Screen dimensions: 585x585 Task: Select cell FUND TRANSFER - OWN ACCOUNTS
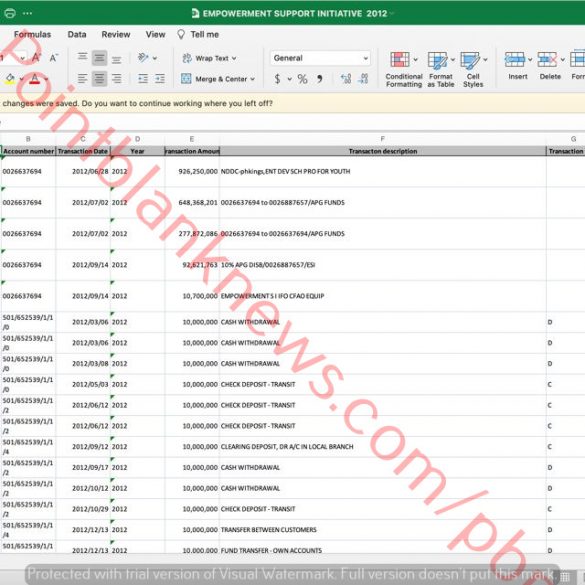click(x=383, y=547)
